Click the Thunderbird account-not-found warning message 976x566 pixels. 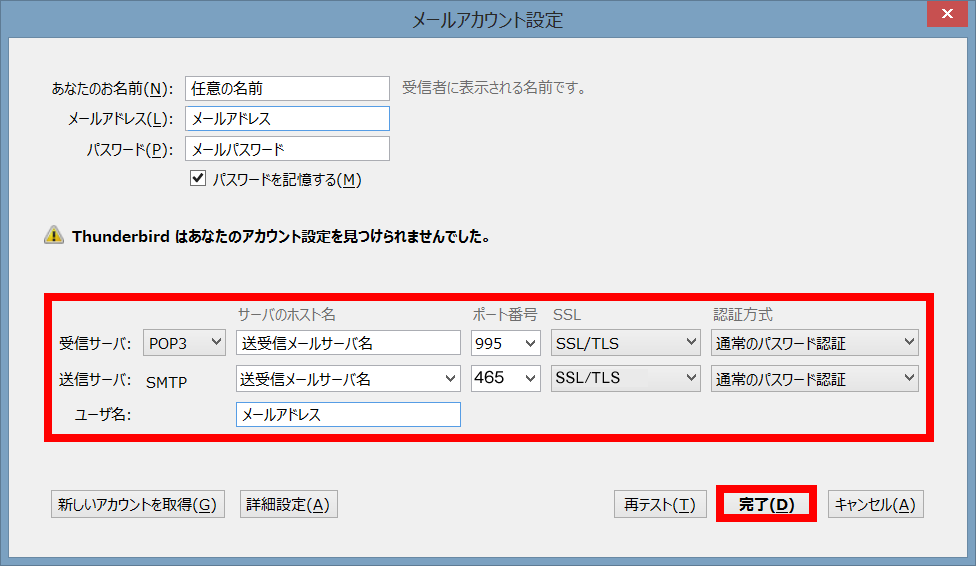pyautogui.click(x=281, y=237)
